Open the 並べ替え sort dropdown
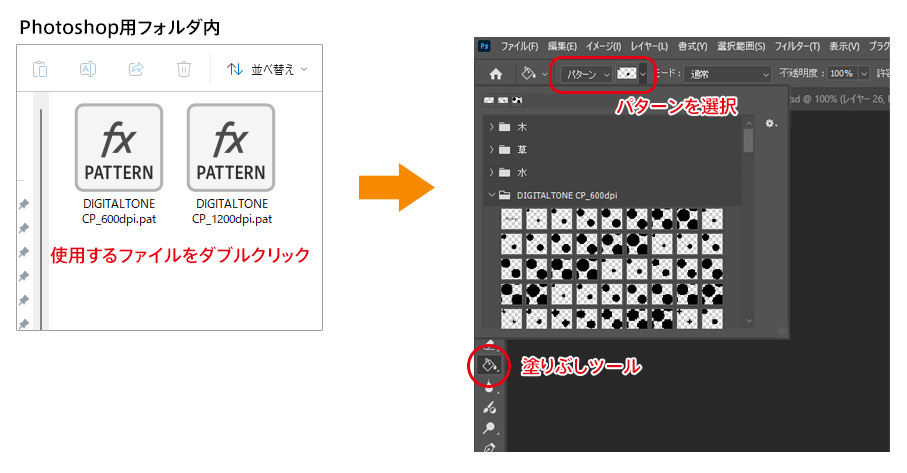 [x=267, y=69]
